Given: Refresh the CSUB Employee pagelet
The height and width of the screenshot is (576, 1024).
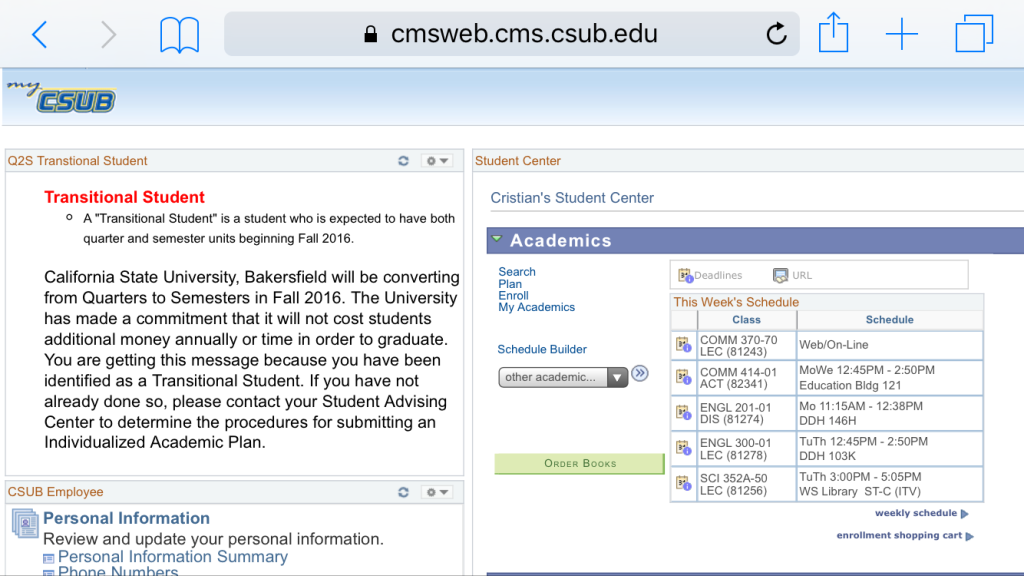Looking at the screenshot, I should 404,492.
